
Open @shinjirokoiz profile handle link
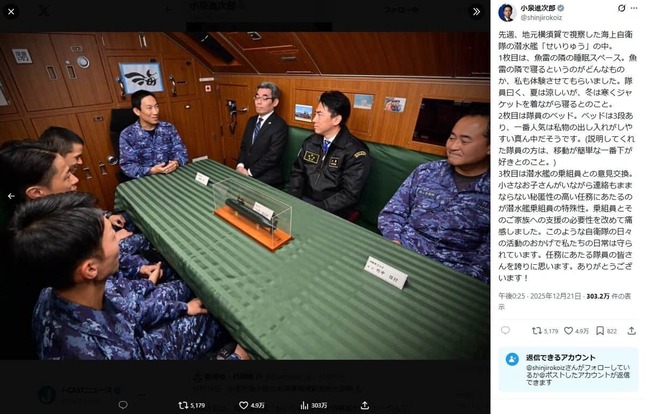[541, 18]
